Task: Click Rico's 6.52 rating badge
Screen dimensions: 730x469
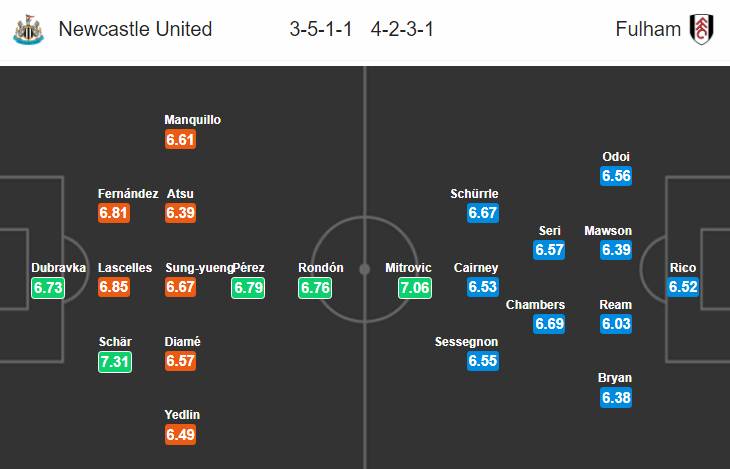Action: 683,286
